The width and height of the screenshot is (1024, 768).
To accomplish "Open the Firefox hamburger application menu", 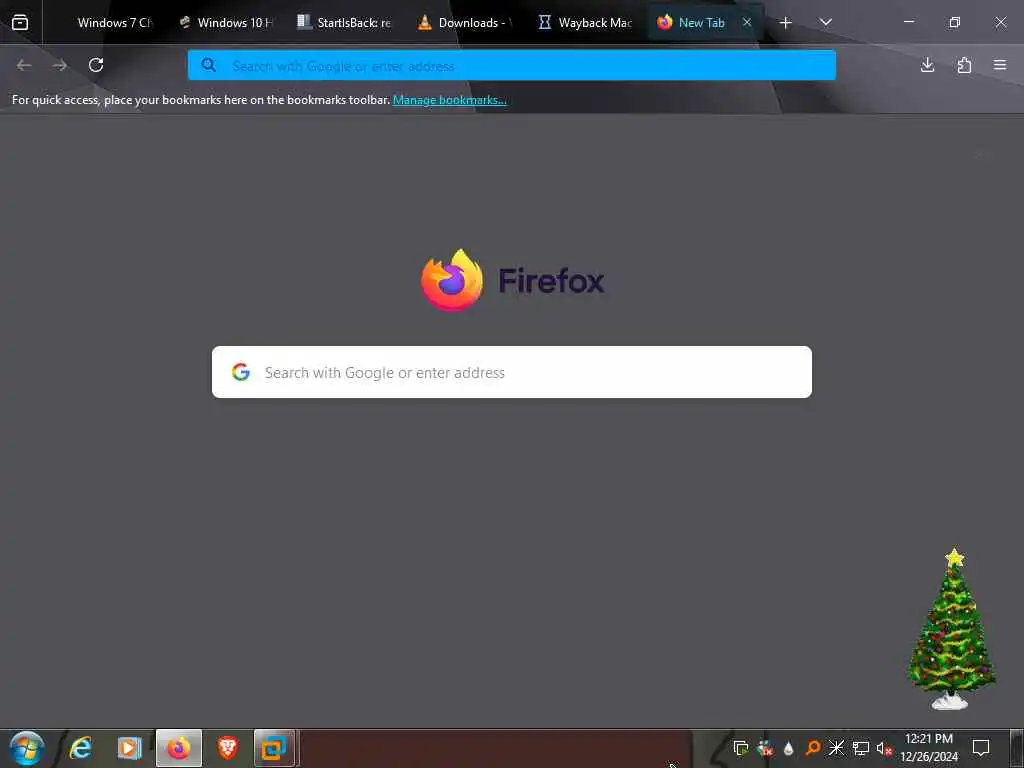I will [1000, 65].
